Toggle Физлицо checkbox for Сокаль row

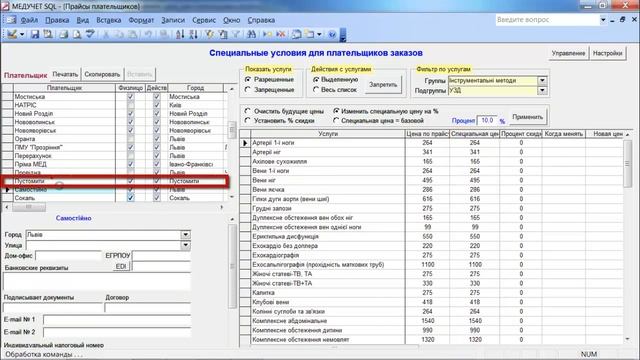coord(130,198)
